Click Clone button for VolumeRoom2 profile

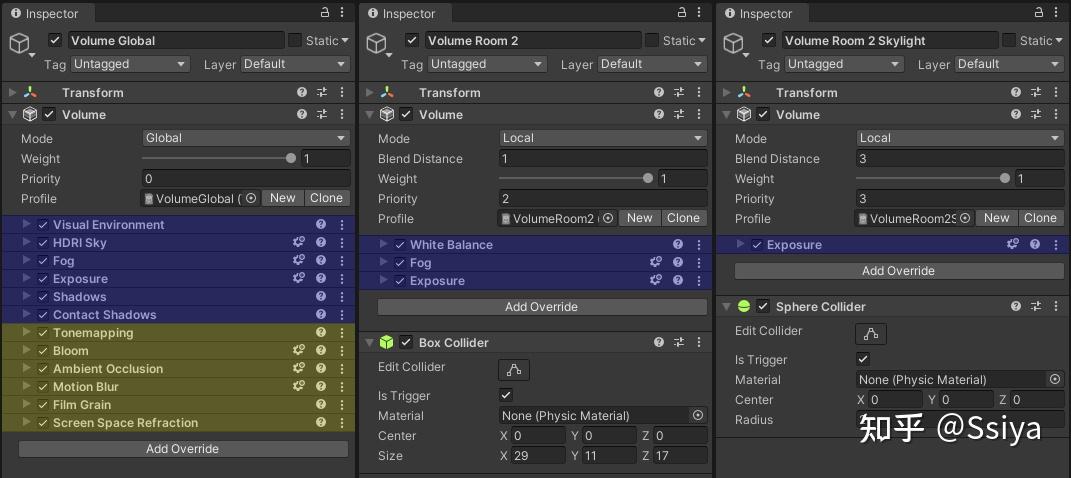click(x=683, y=218)
